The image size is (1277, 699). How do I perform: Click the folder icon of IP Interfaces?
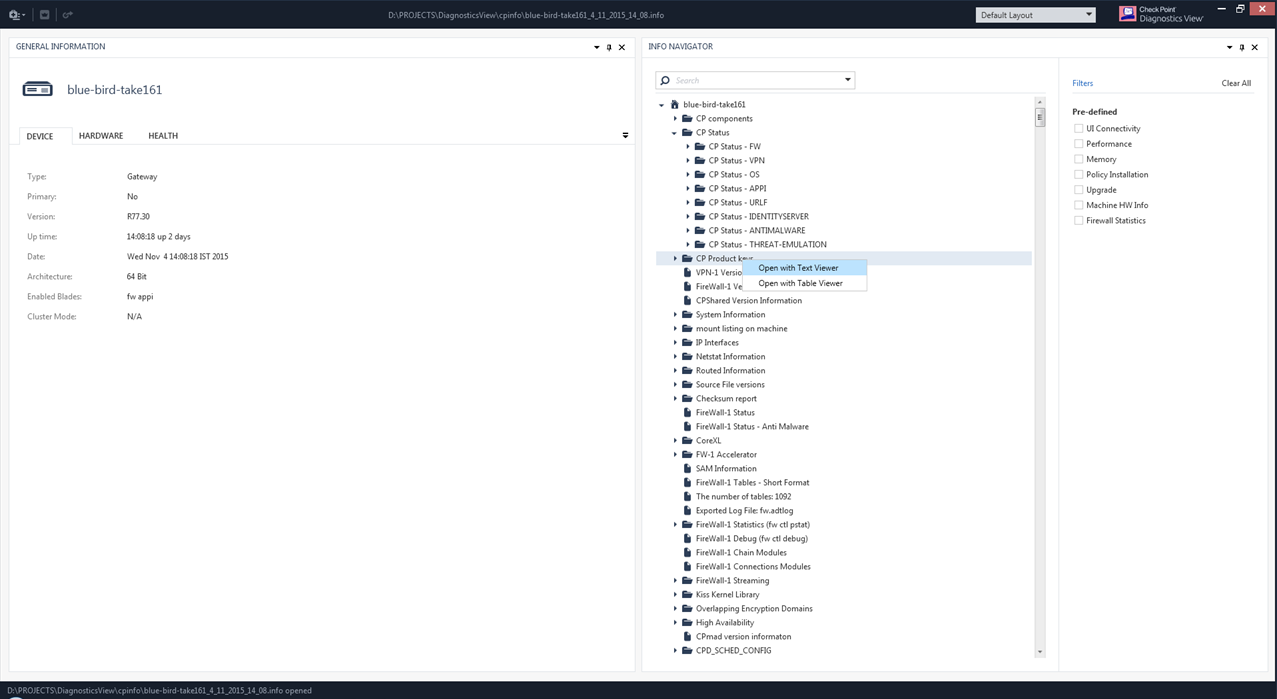687,342
